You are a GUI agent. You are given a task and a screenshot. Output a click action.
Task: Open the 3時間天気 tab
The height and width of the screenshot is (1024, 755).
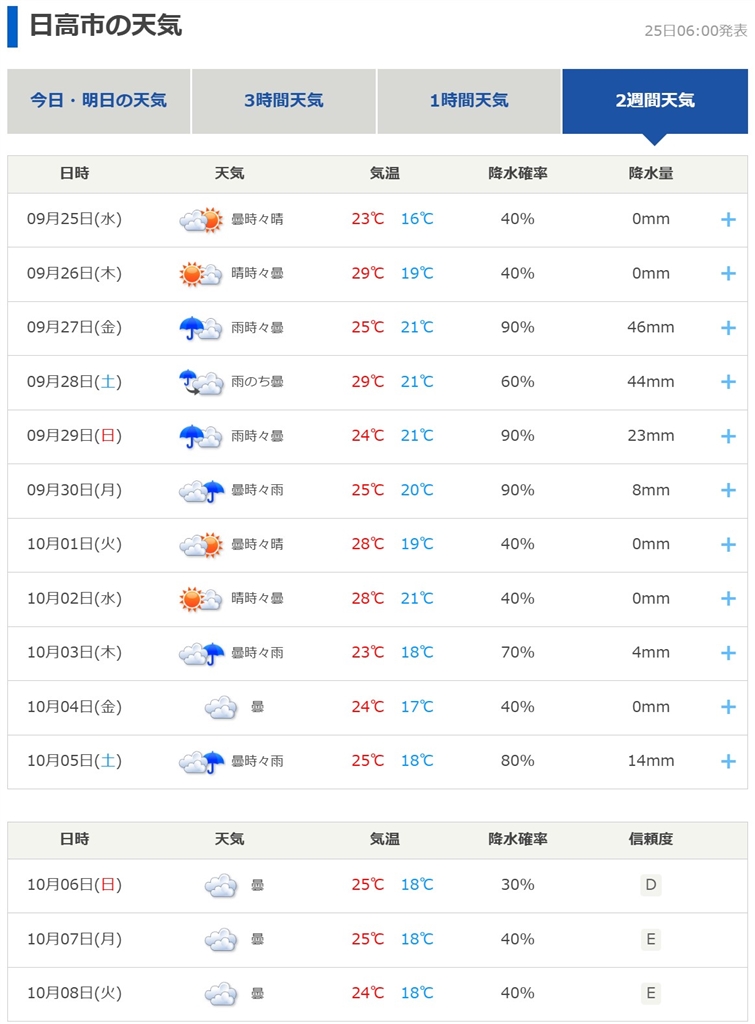pyautogui.click(x=283, y=100)
